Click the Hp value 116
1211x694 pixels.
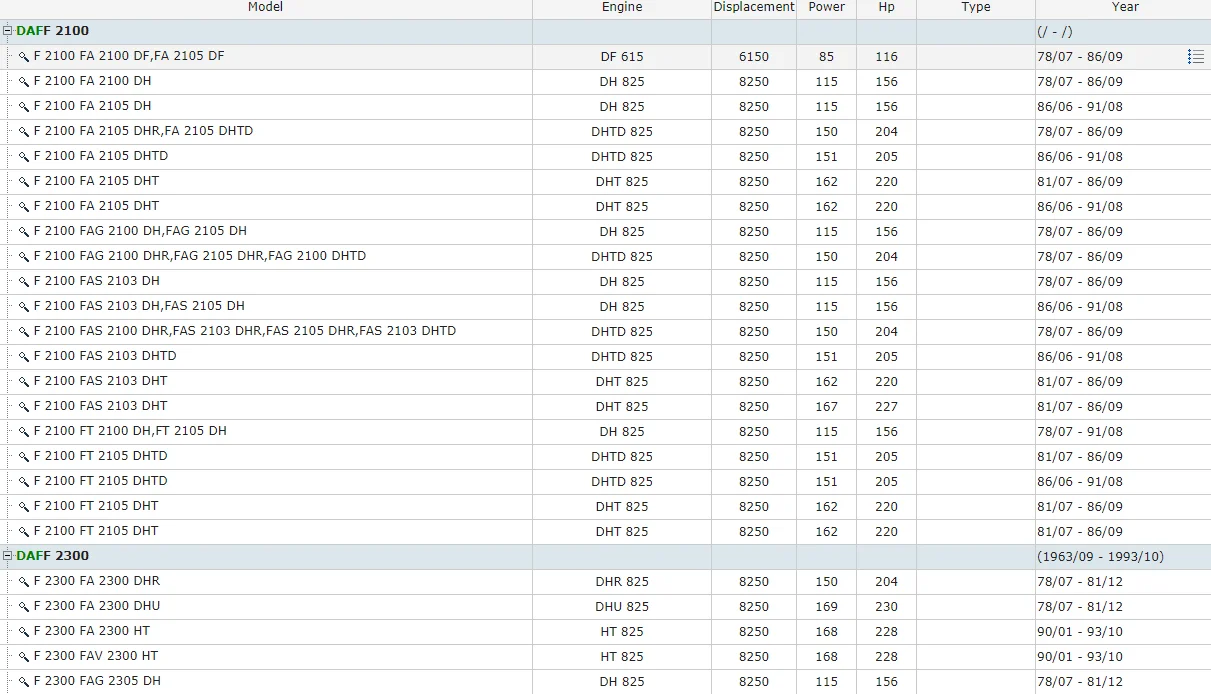(886, 57)
